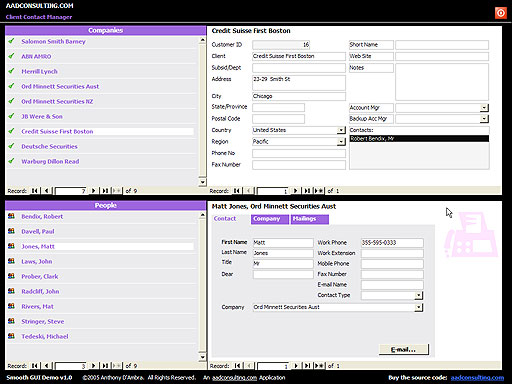Click the Postal Code input field
This screenshot has width=512, height=384.
(x=278, y=119)
